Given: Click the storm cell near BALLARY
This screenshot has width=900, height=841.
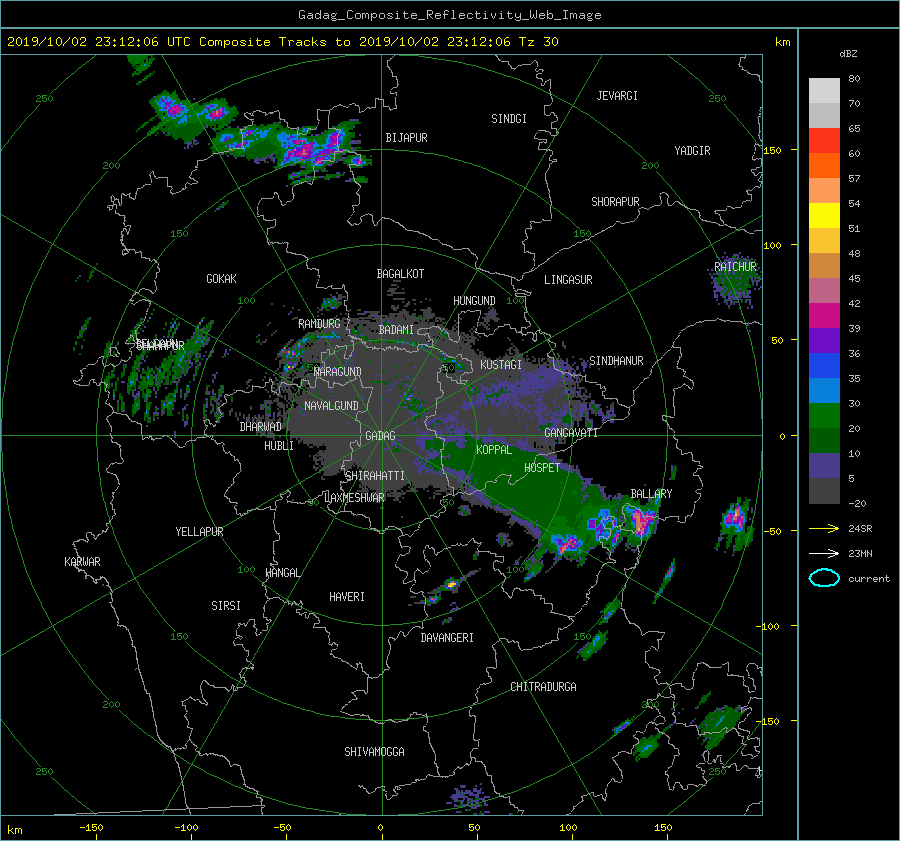Looking at the screenshot, I should point(640,521).
